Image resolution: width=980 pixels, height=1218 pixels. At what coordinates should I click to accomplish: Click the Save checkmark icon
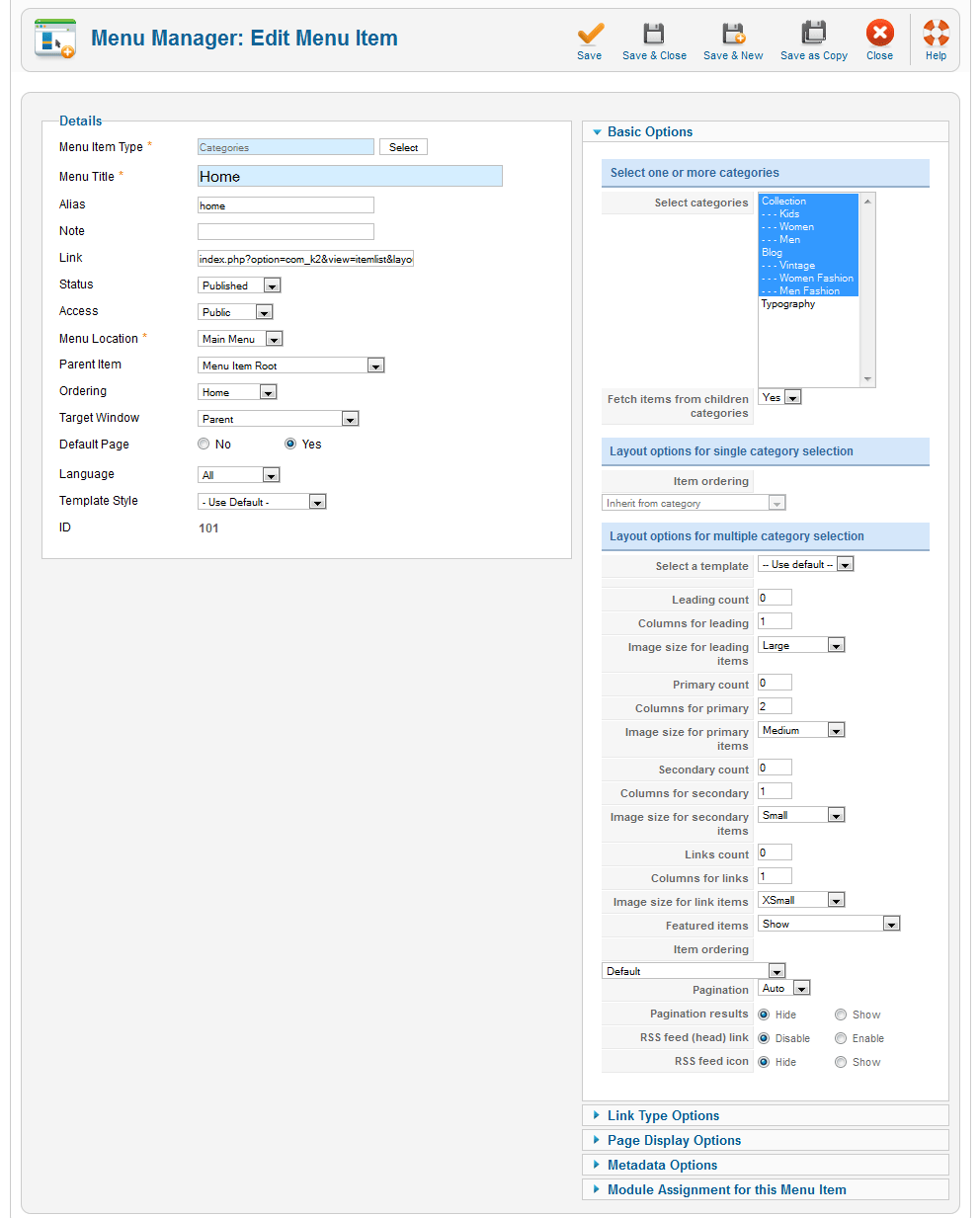pyautogui.click(x=590, y=34)
